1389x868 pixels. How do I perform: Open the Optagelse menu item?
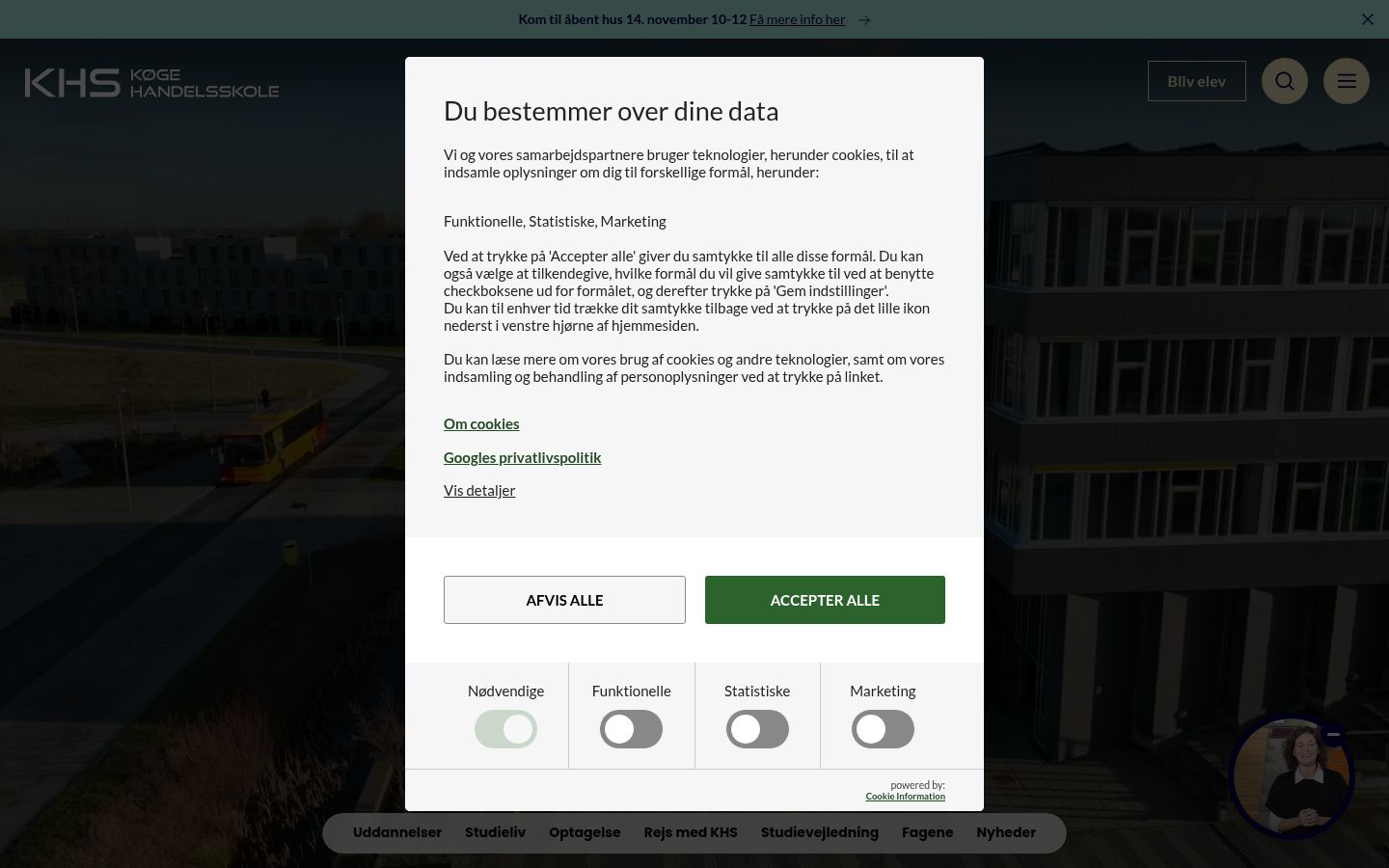585,832
